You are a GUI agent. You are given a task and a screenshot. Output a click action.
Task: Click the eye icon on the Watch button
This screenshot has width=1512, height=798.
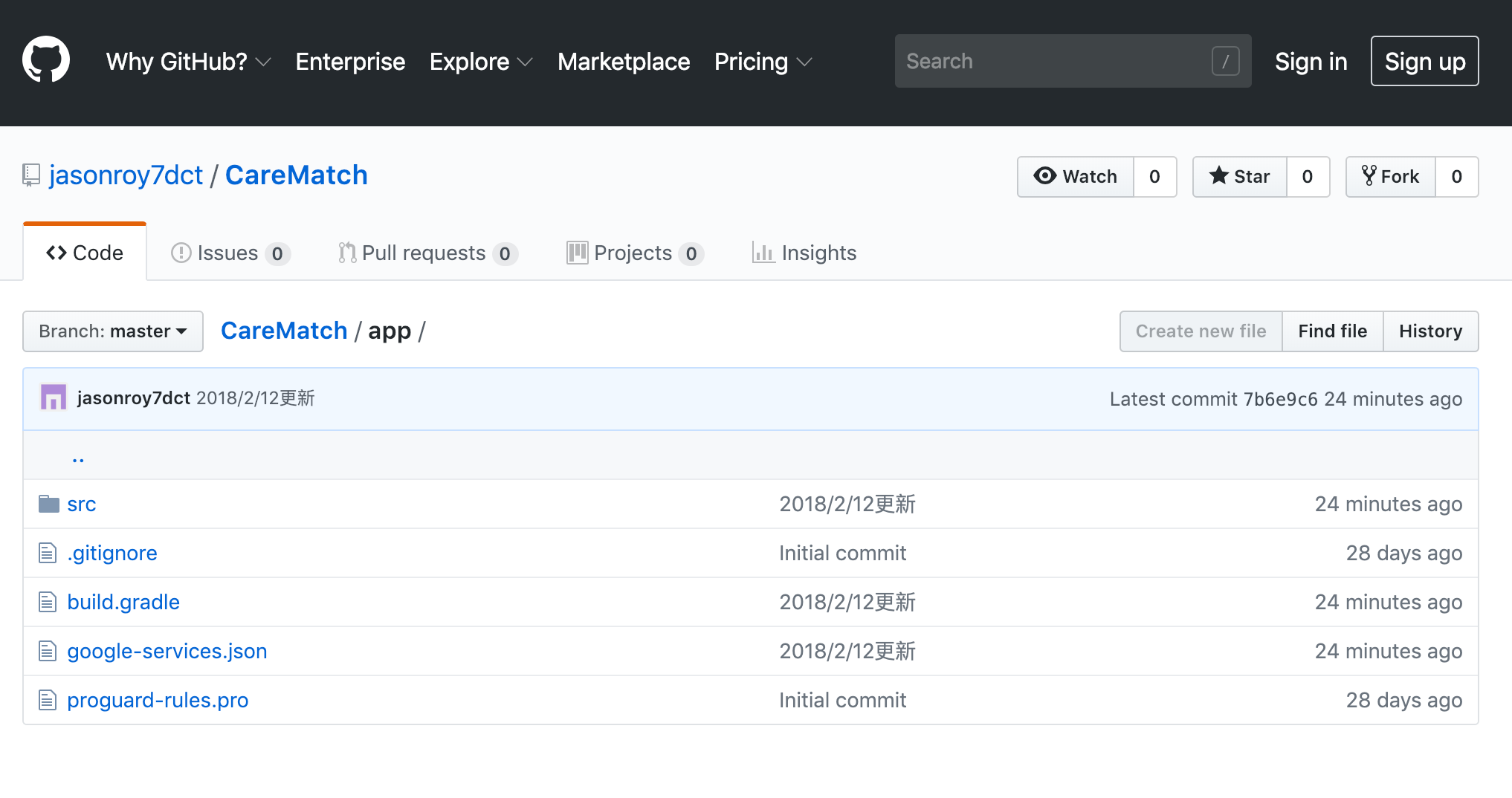1045,177
